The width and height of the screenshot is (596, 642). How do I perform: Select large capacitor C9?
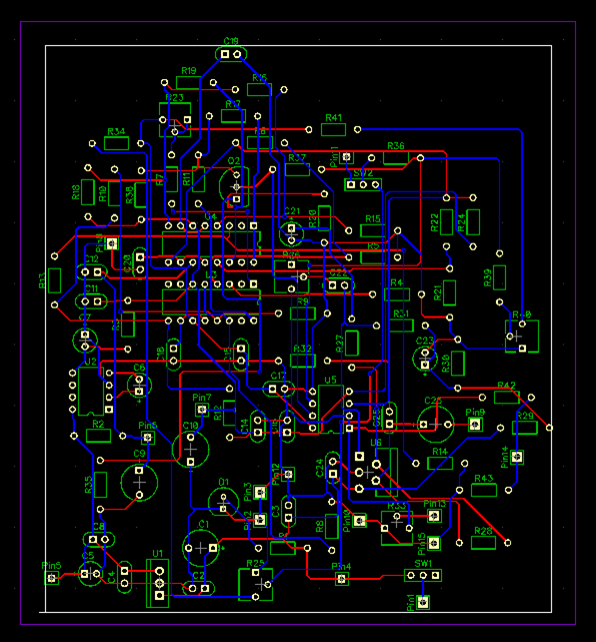tap(139, 483)
